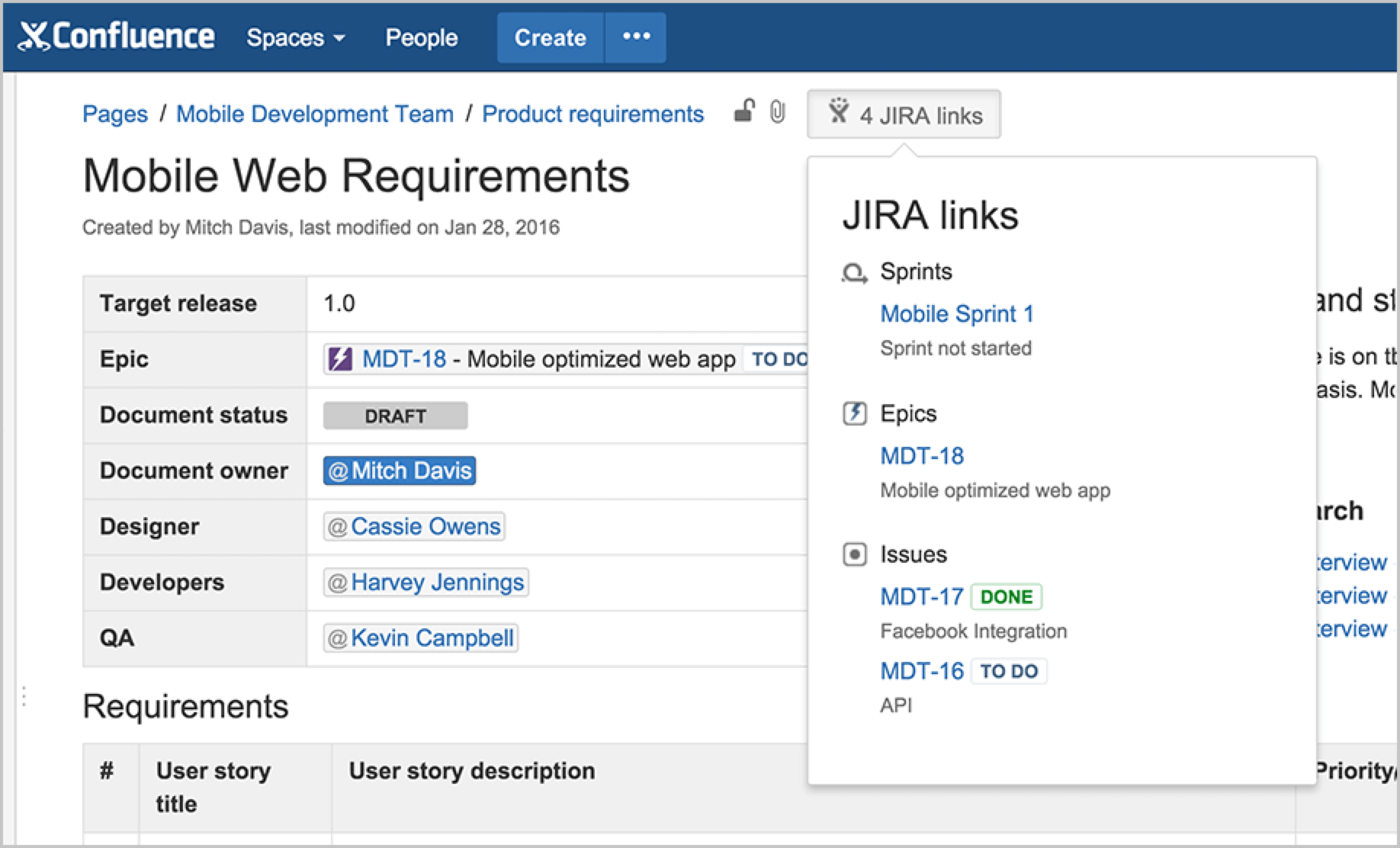This screenshot has width=1400, height=848.
Task: Click the 'Designer' label cell
Action: coord(194,526)
